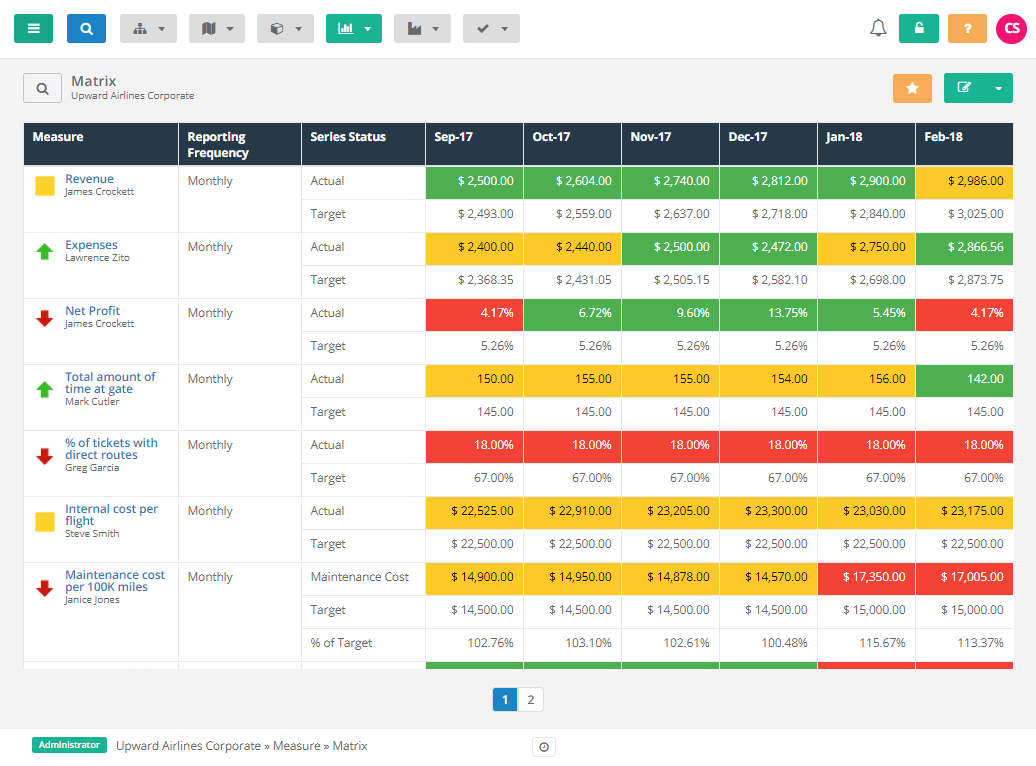1036x766 pixels.
Task: Click the red down arrow beside Net Profit
Action: click(42, 318)
